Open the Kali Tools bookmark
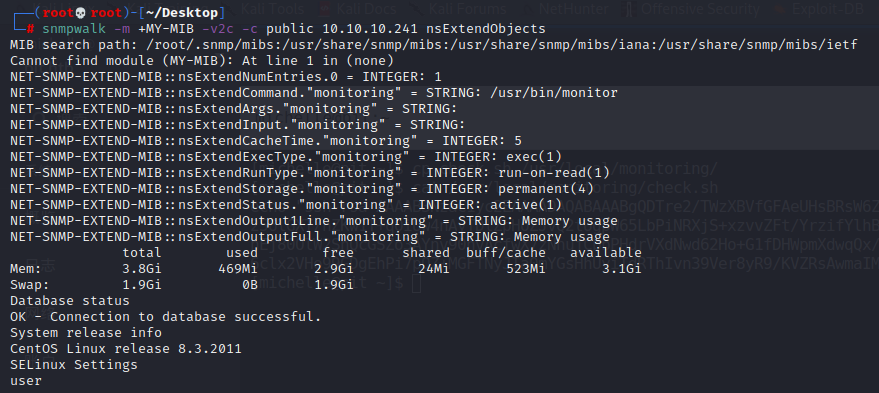 pyautogui.click(x=273, y=9)
